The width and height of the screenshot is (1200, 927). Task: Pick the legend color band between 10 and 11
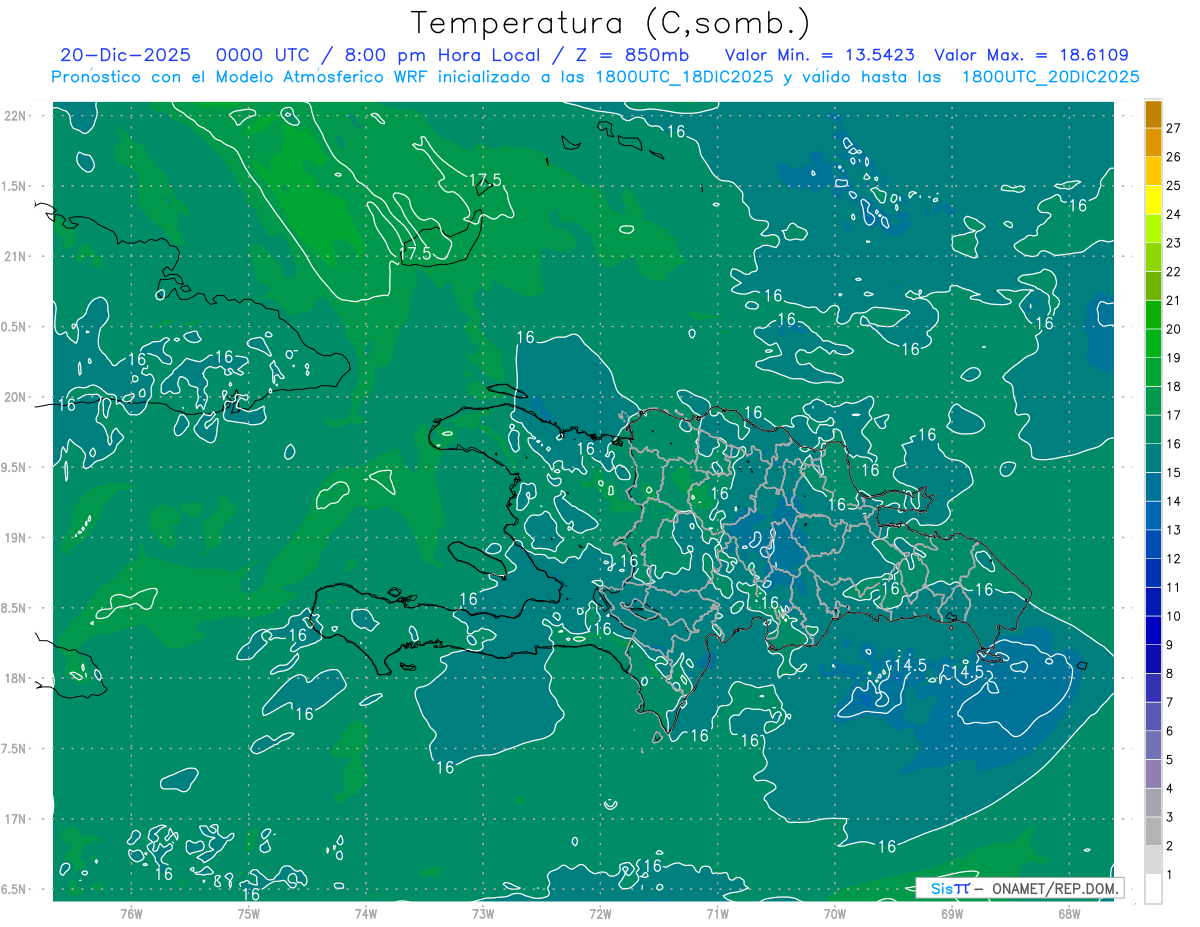click(1153, 602)
